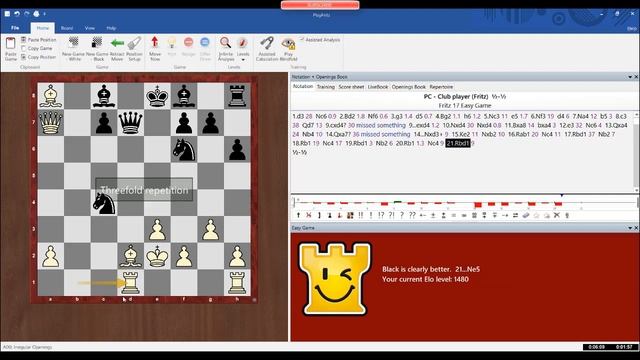The image size is (640, 360).
Task: Click the '=' equal position annotation symbol
Action: [453, 215]
